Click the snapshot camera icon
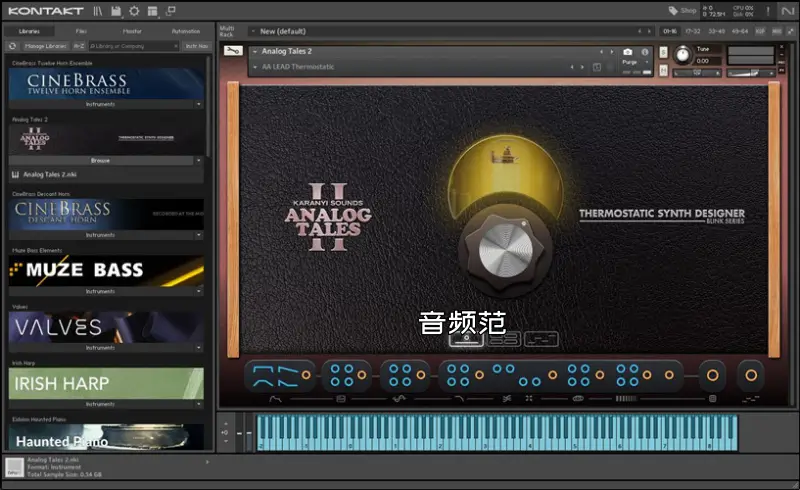 point(628,52)
